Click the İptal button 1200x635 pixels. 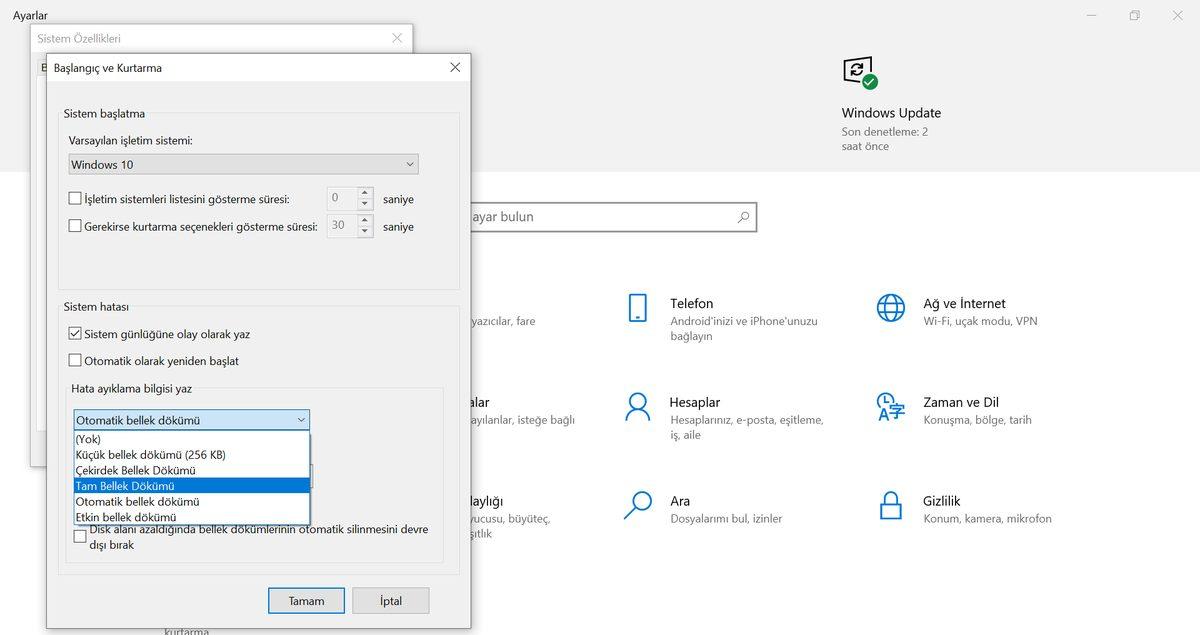click(x=390, y=601)
